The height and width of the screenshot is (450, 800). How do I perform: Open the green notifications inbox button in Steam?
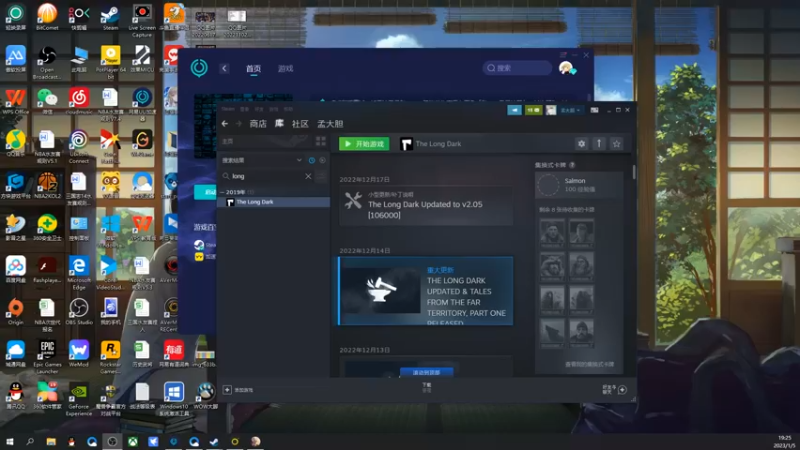533,110
